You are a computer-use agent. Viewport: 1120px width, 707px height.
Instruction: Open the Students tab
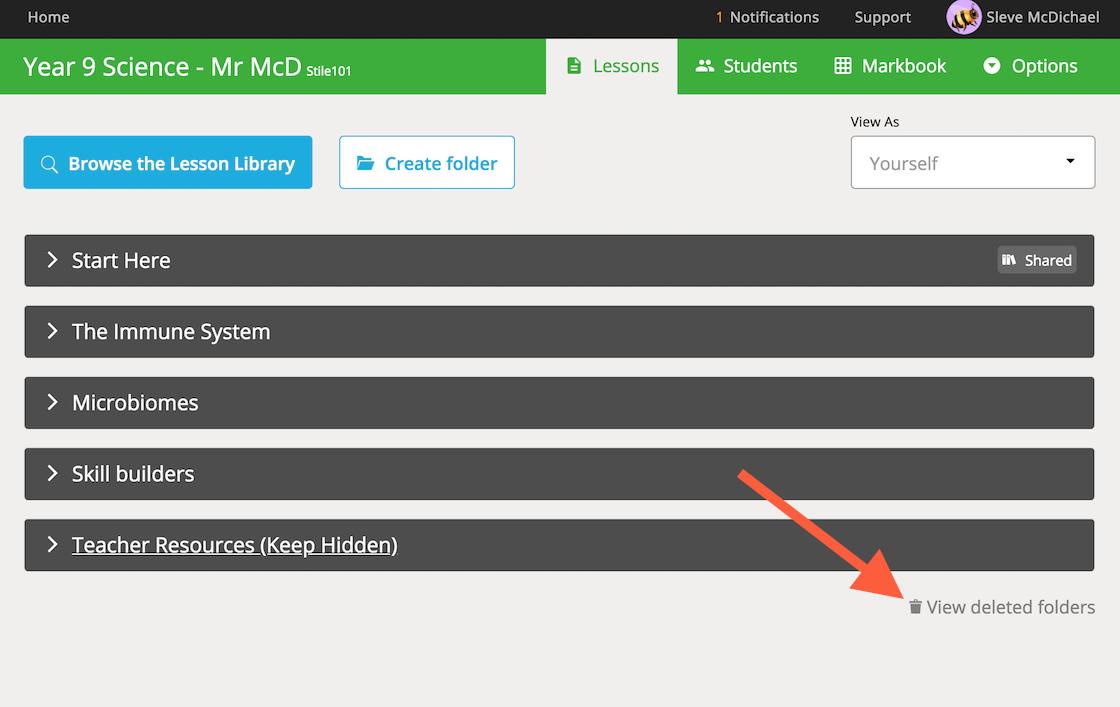click(746, 66)
